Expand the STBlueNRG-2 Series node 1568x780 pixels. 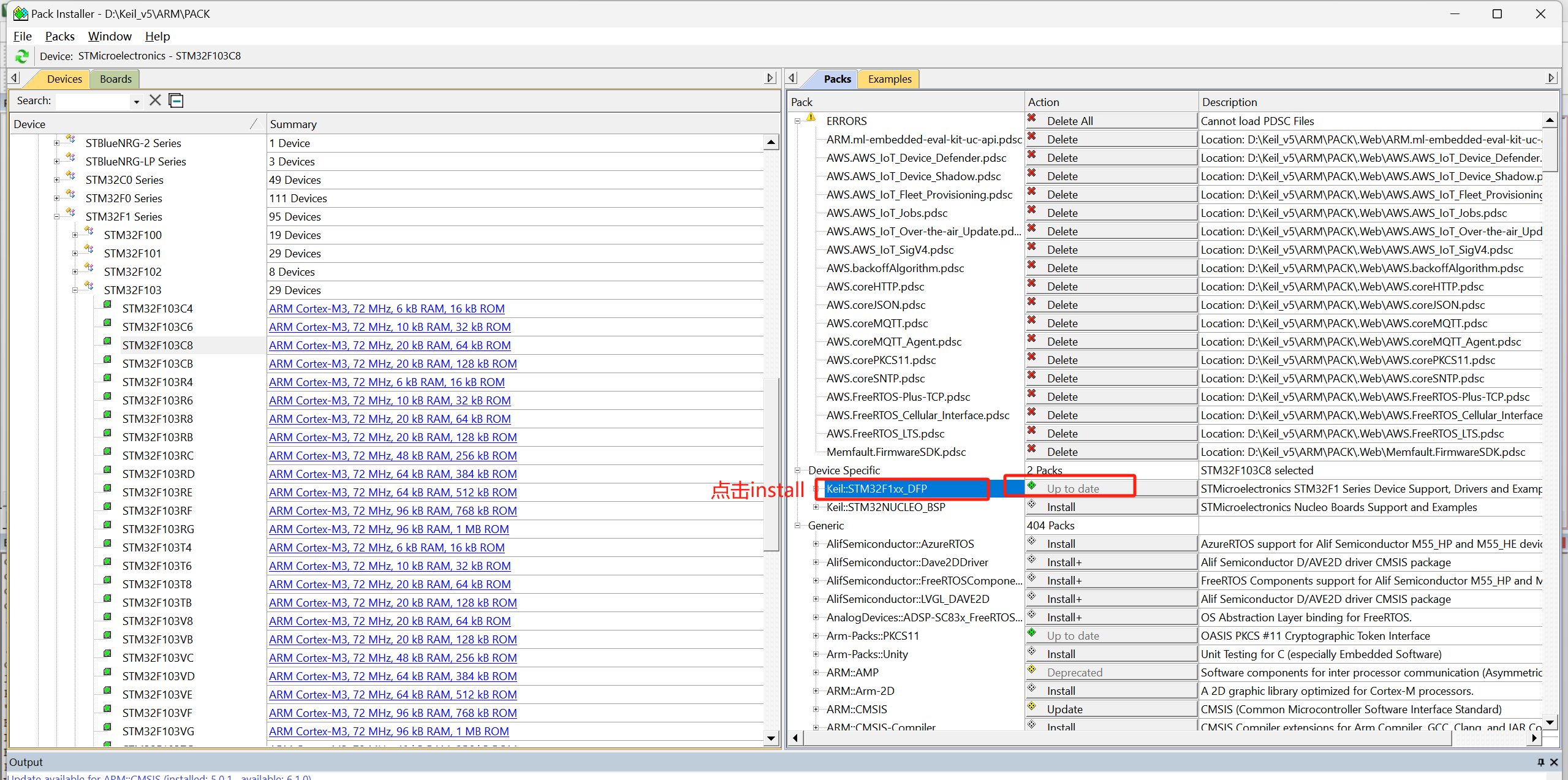point(56,143)
